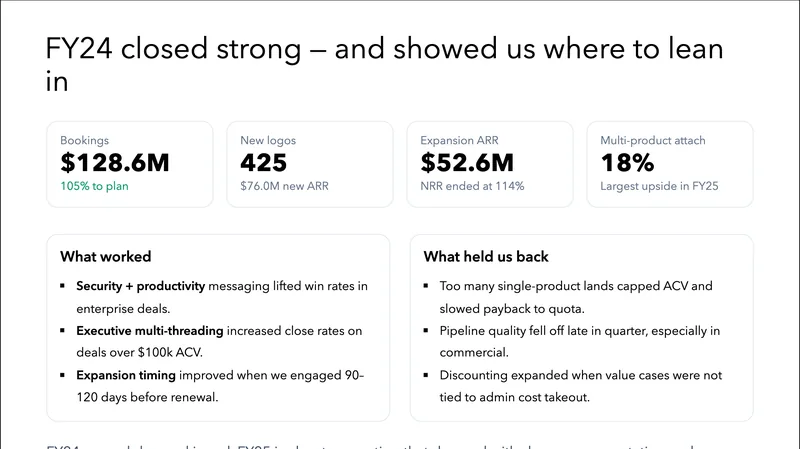Select the Security + productivity bullet text
The width and height of the screenshot is (800, 449).
click(222, 295)
